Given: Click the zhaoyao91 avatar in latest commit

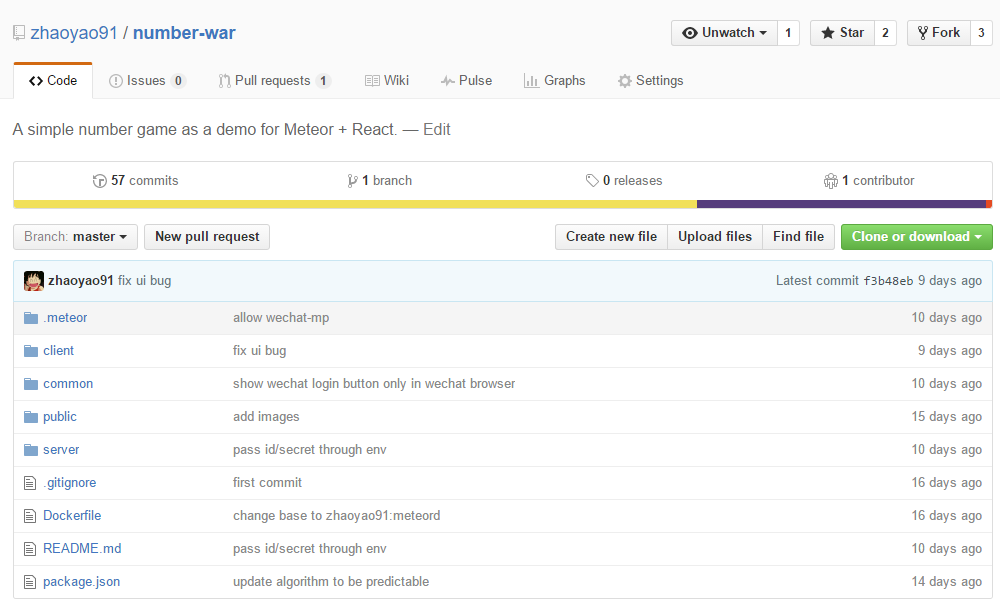Looking at the screenshot, I should pos(34,281).
